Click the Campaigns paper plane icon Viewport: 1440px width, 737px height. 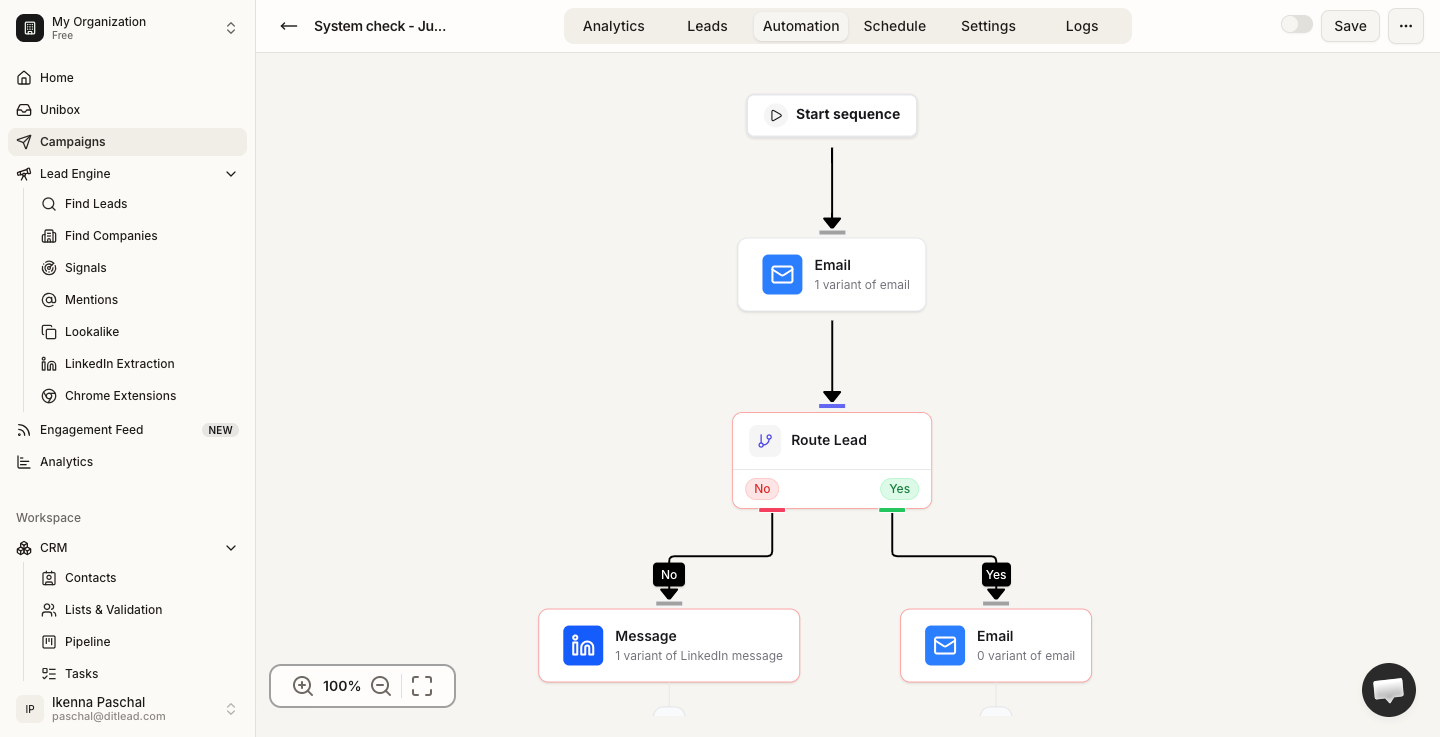tap(24, 142)
